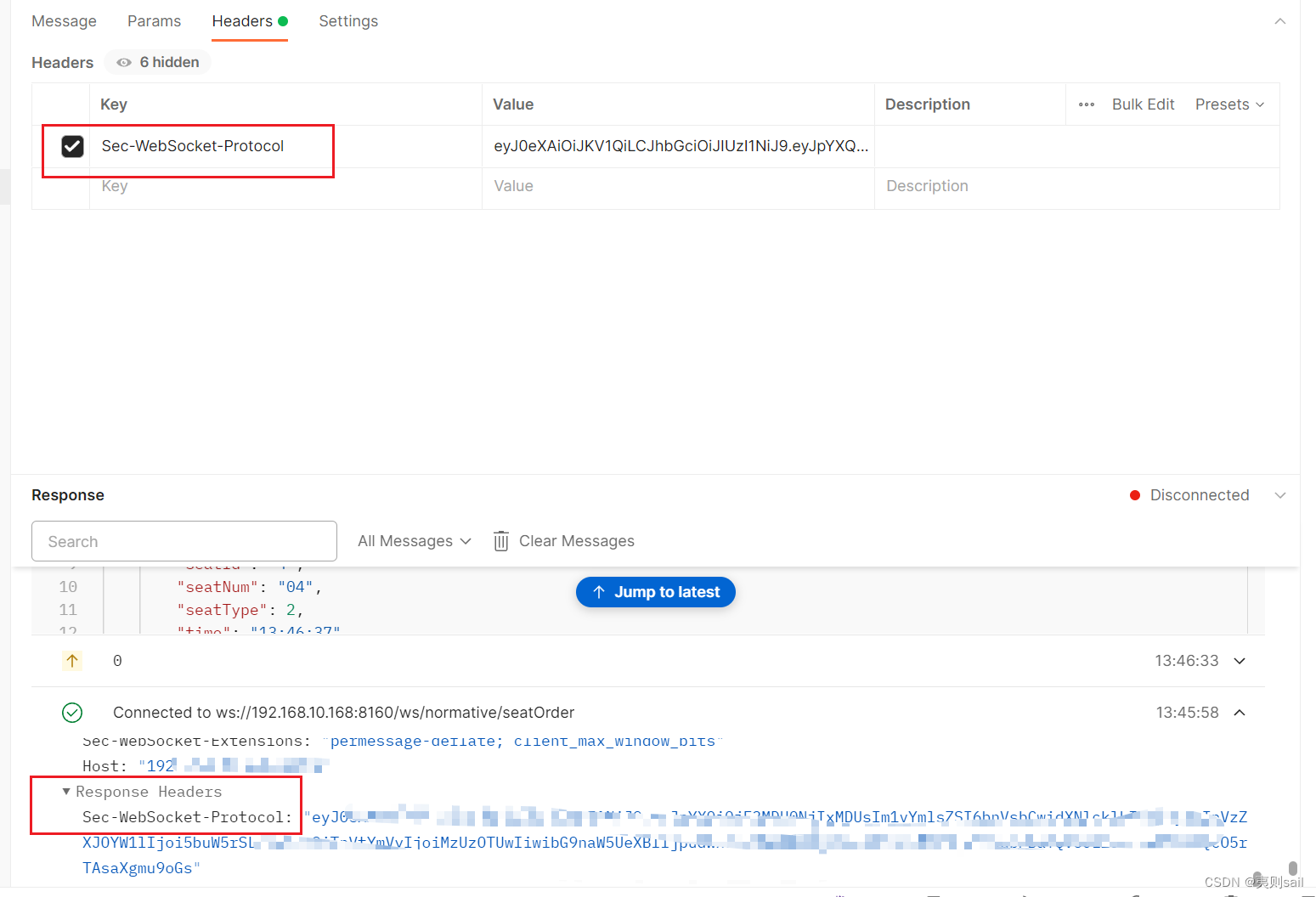
Task: Click the Clear Messages trash icon
Action: pos(500,541)
